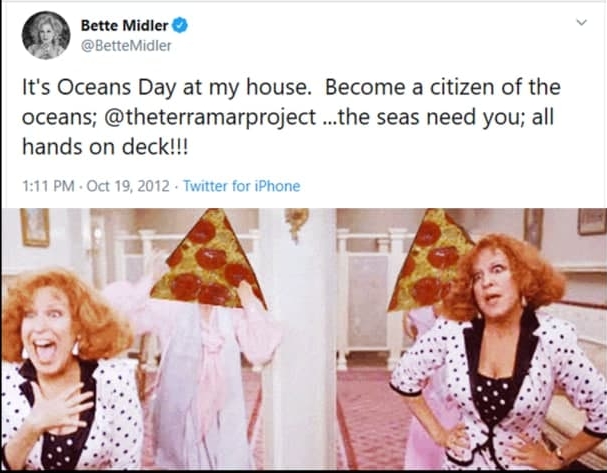
Task: Open the @theterramarproject mention
Action: [214, 116]
